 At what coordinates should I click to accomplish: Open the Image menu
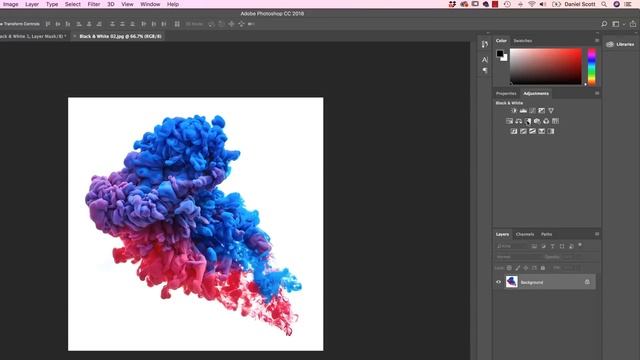(x=11, y=4)
